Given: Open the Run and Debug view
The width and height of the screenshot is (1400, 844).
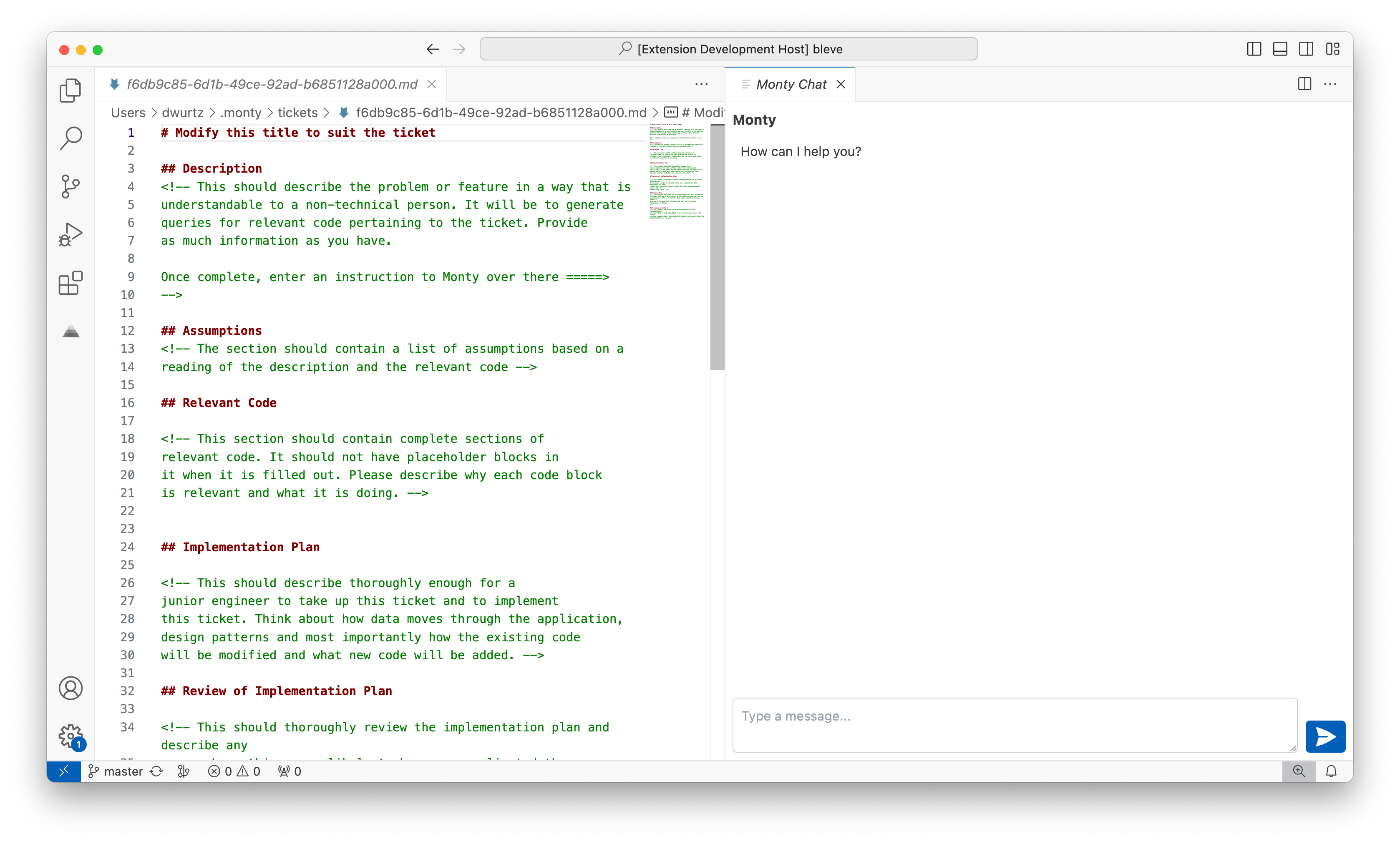Looking at the screenshot, I should [x=71, y=234].
